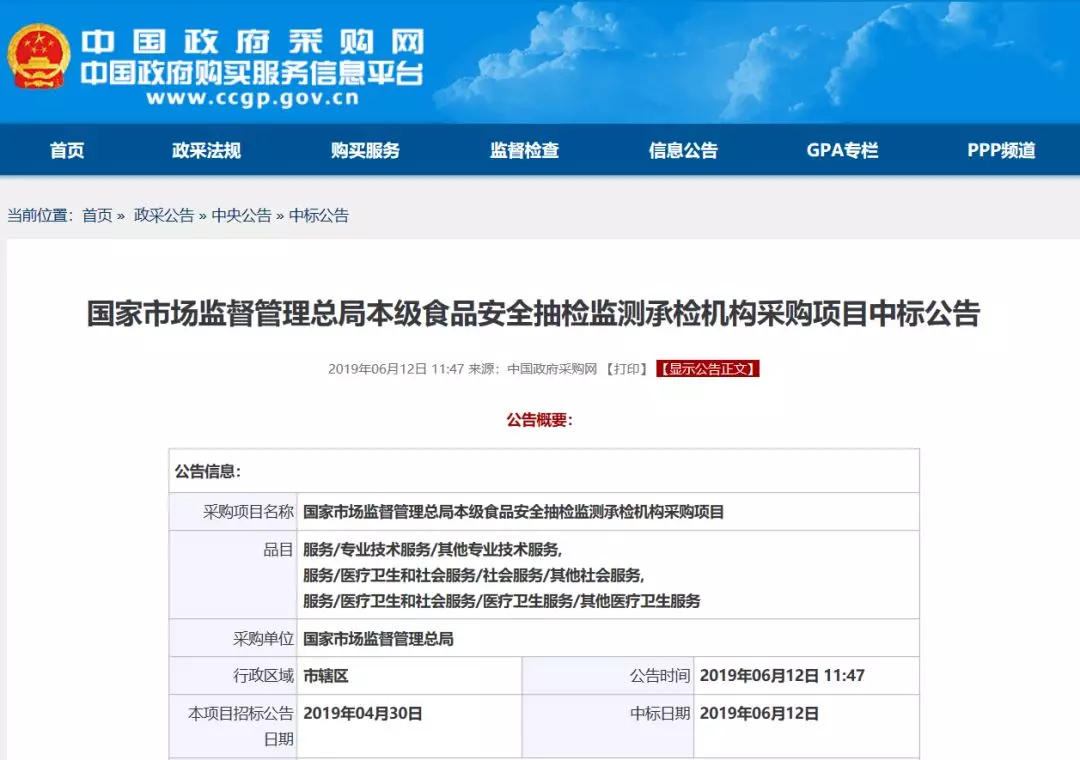Go to 购买服务 section
The height and width of the screenshot is (760, 1080).
[x=365, y=150]
